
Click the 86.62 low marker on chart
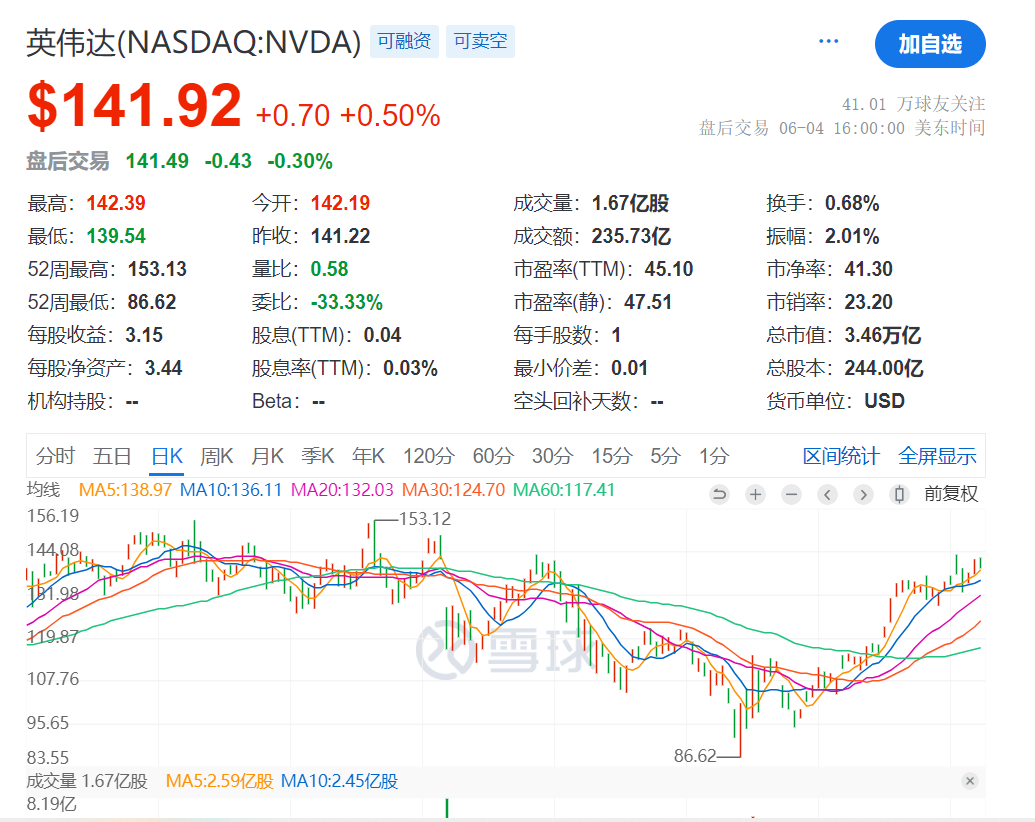pos(695,755)
